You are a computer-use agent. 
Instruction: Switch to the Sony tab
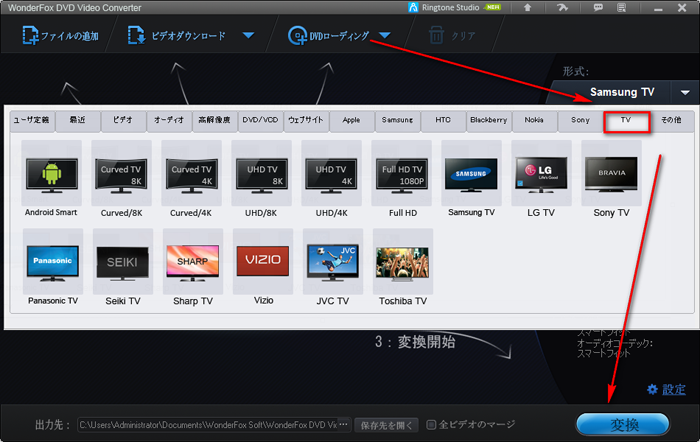pos(580,121)
